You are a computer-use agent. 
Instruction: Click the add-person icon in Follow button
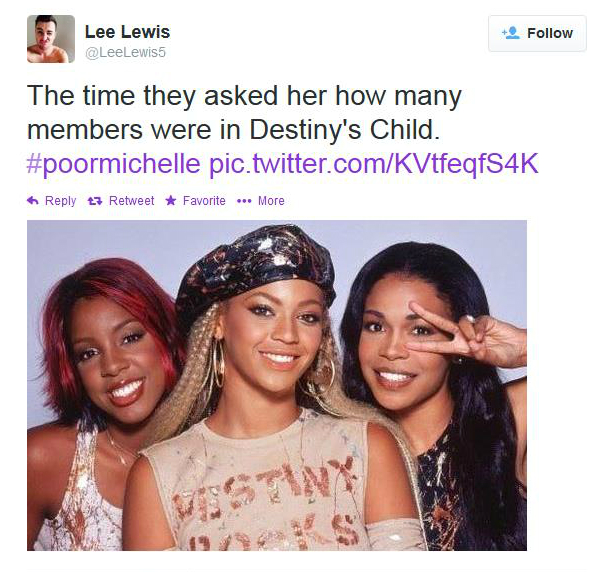pos(511,33)
